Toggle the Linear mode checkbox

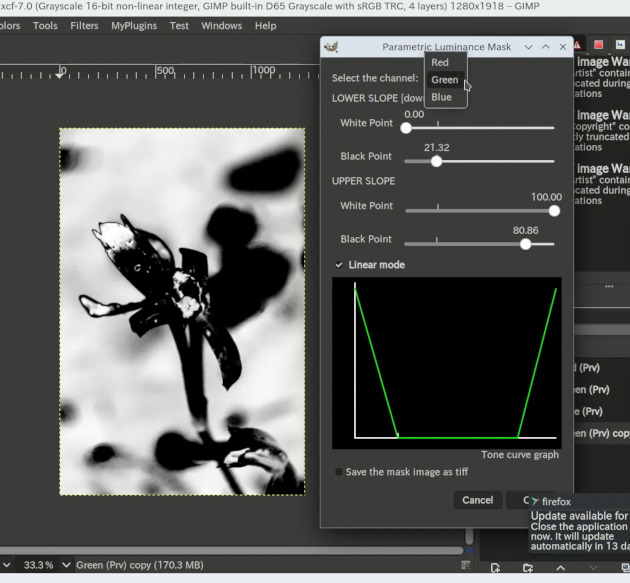pos(339,265)
